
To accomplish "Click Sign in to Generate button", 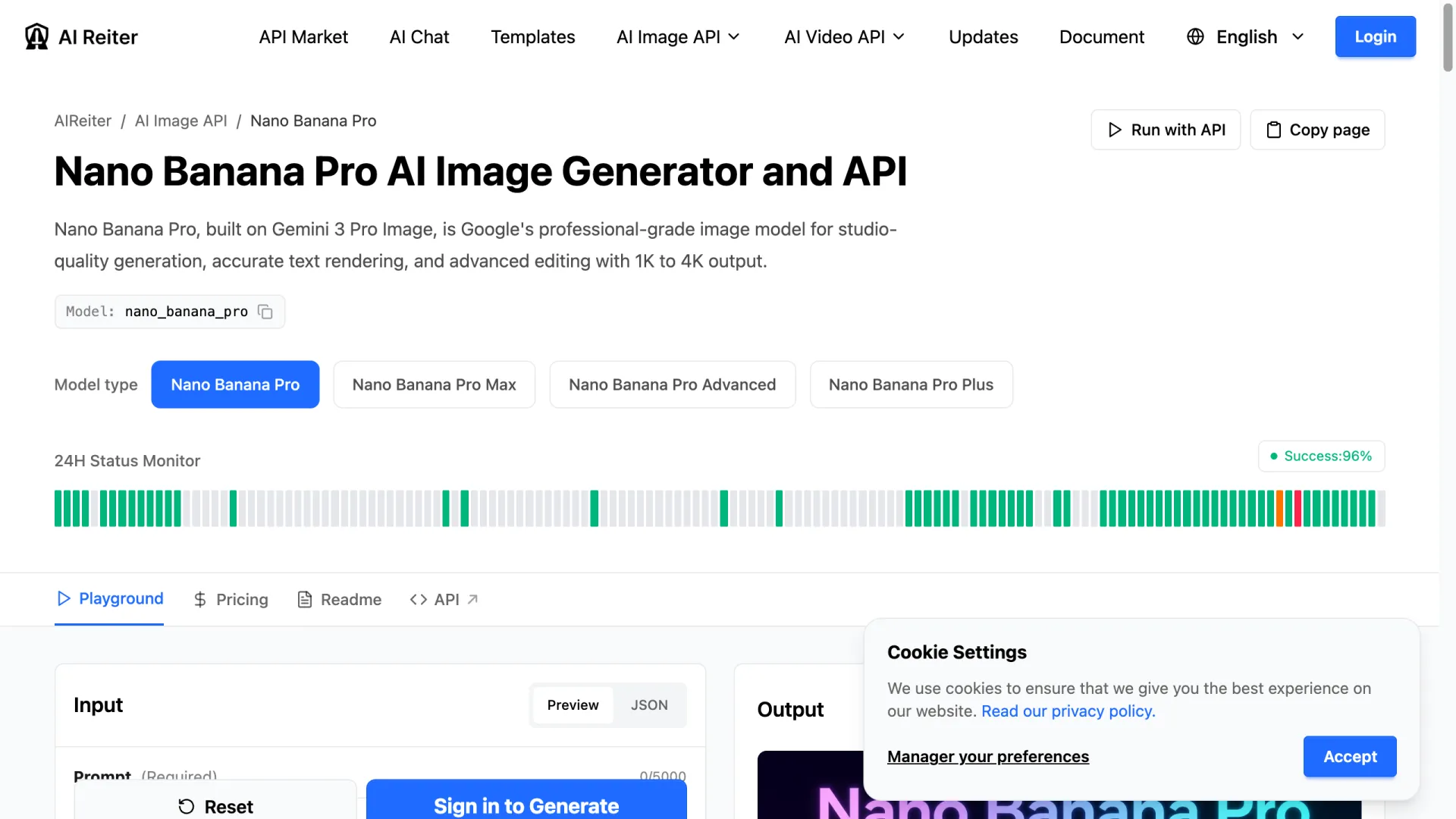I will click(526, 801).
